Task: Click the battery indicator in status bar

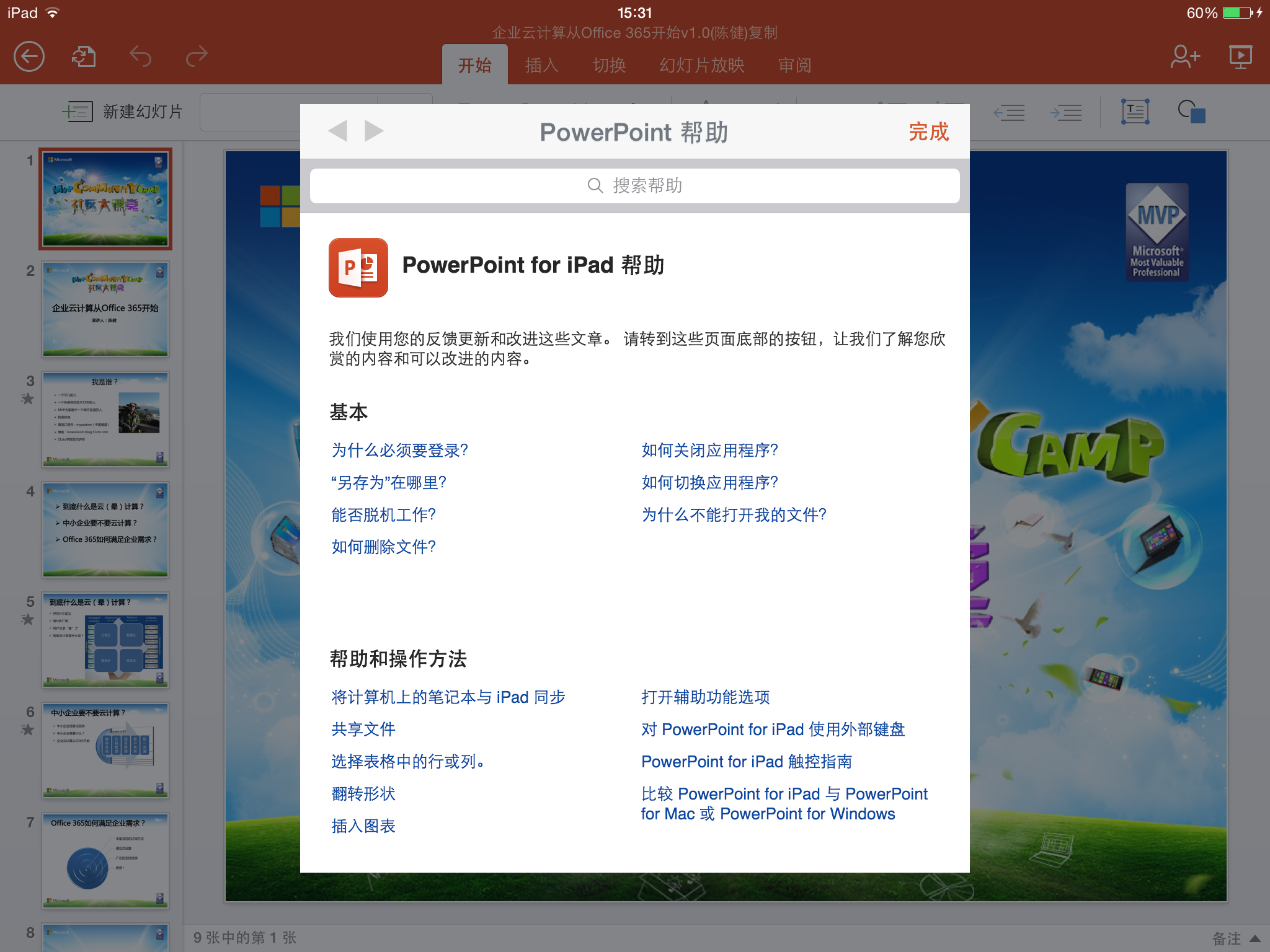Action: coord(1238,13)
